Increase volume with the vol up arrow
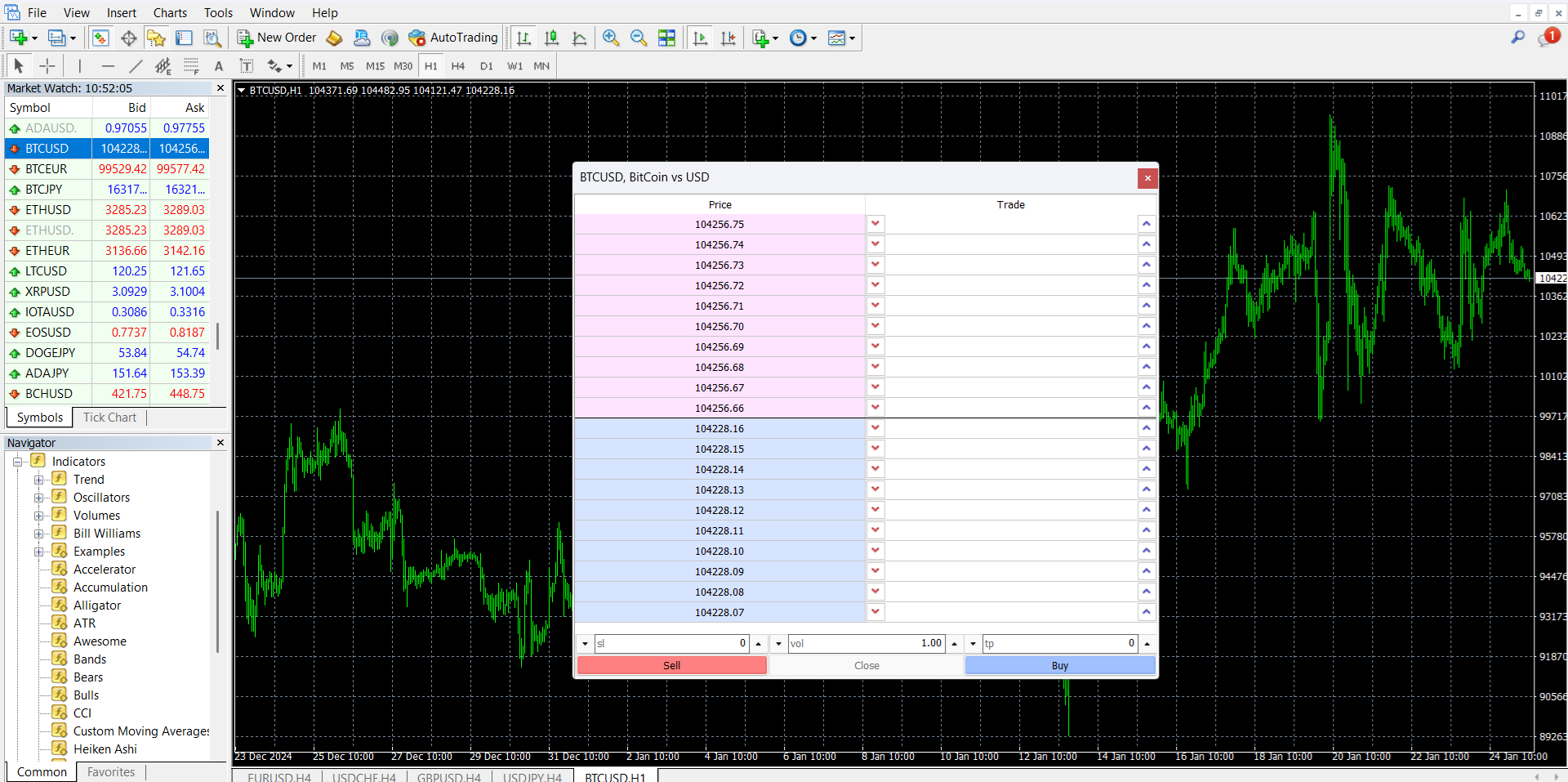 (x=954, y=644)
